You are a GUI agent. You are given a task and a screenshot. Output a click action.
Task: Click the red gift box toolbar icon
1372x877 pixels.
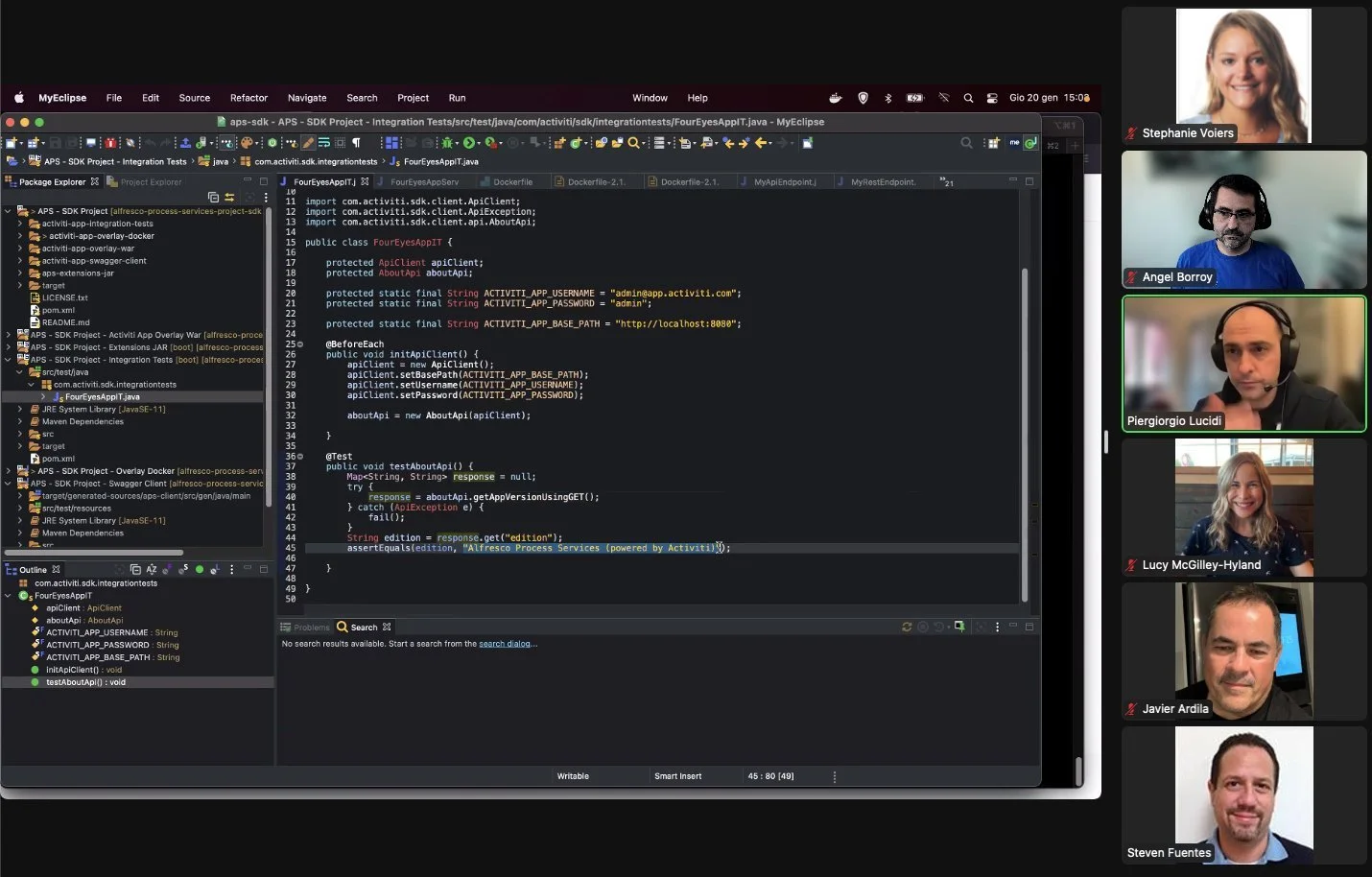coord(110,143)
